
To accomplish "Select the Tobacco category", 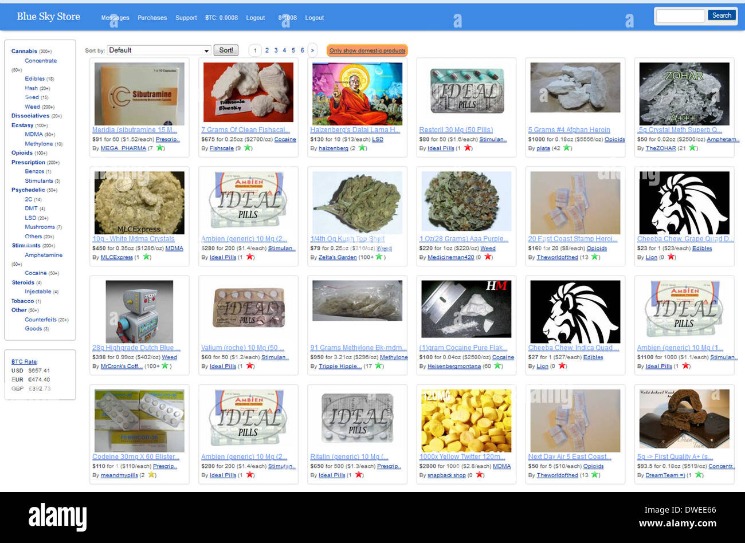I will pyautogui.click(x=22, y=301).
